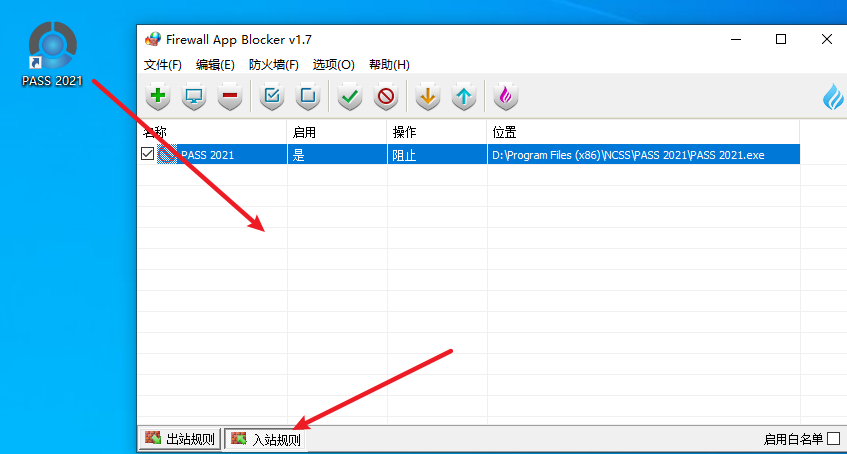Expand the 帮助(H) menu
The image size is (847, 454).
389,65
